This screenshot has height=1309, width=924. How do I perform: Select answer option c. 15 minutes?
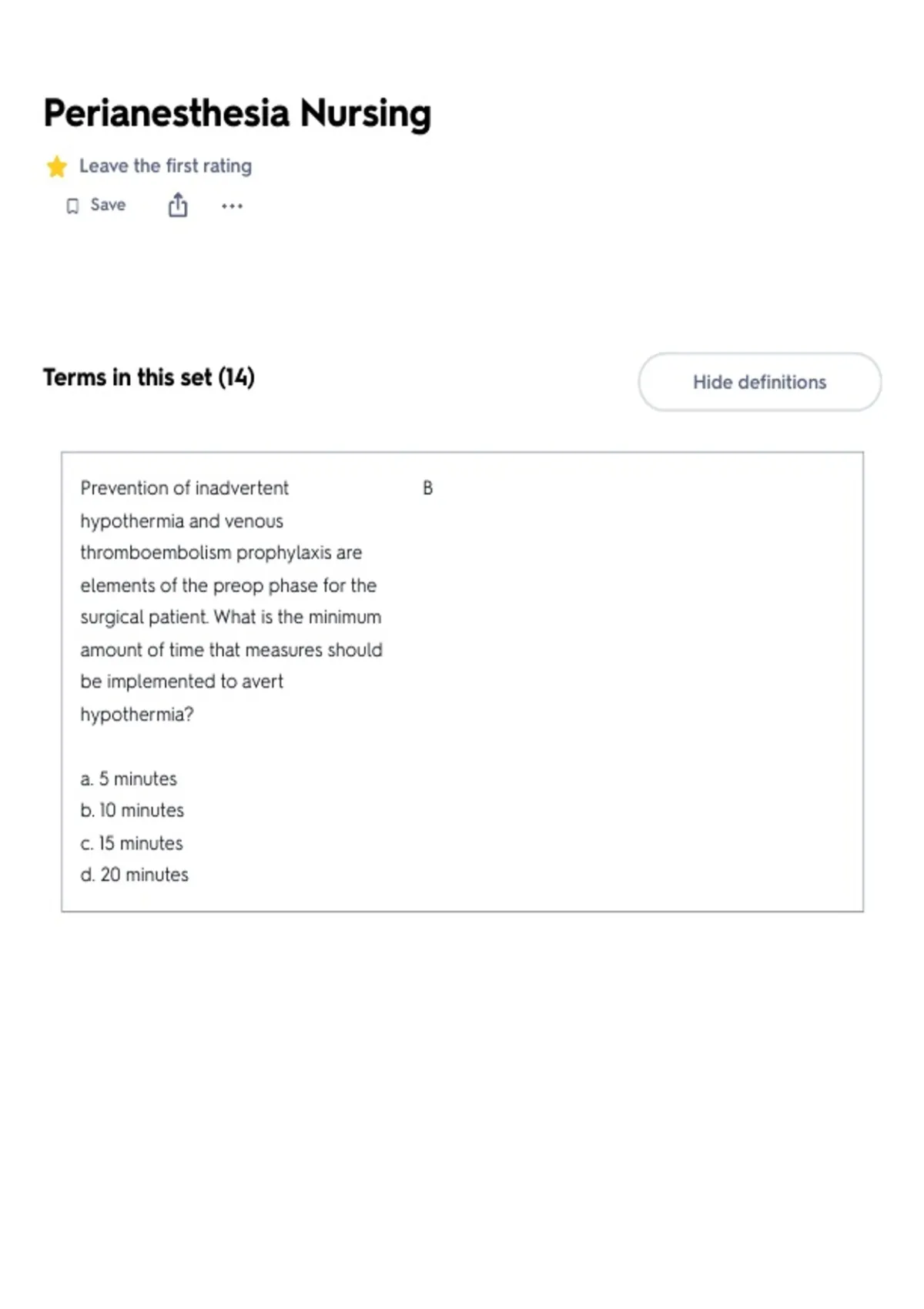[x=132, y=843]
